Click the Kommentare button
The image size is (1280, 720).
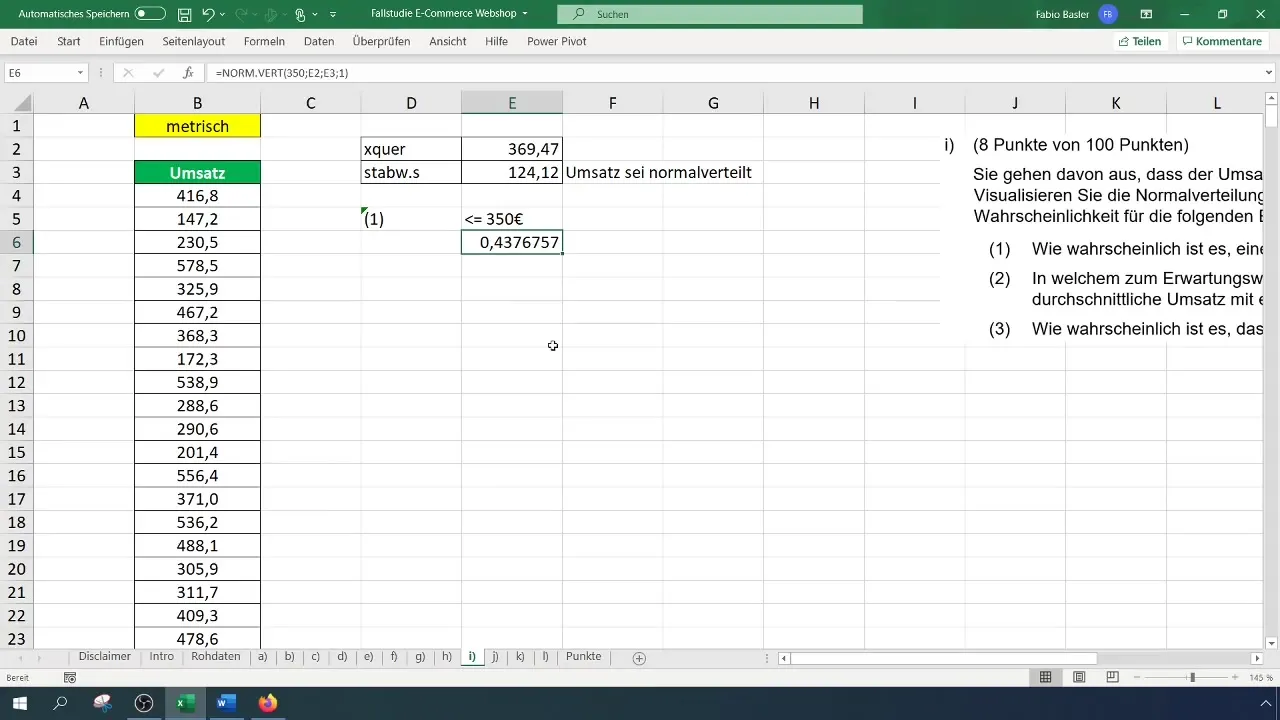click(x=1223, y=41)
